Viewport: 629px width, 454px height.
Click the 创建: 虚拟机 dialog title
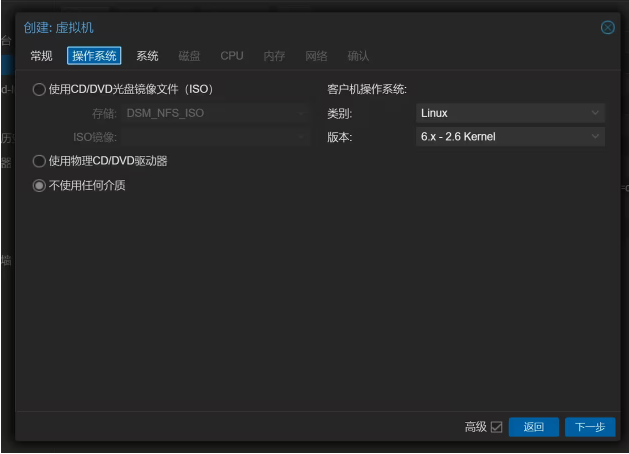(59, 28)
